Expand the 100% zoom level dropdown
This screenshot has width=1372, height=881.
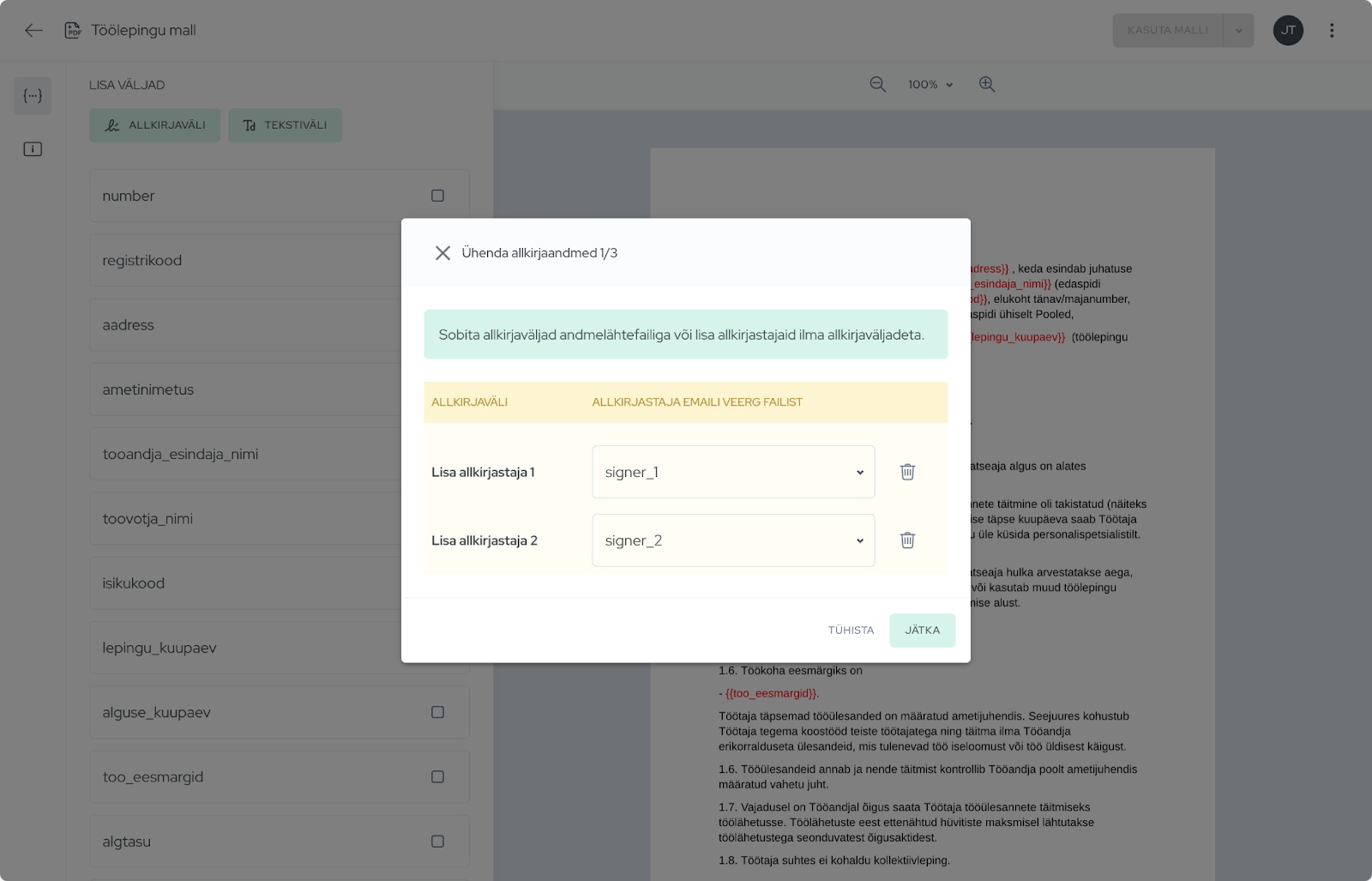pos(930,84)
